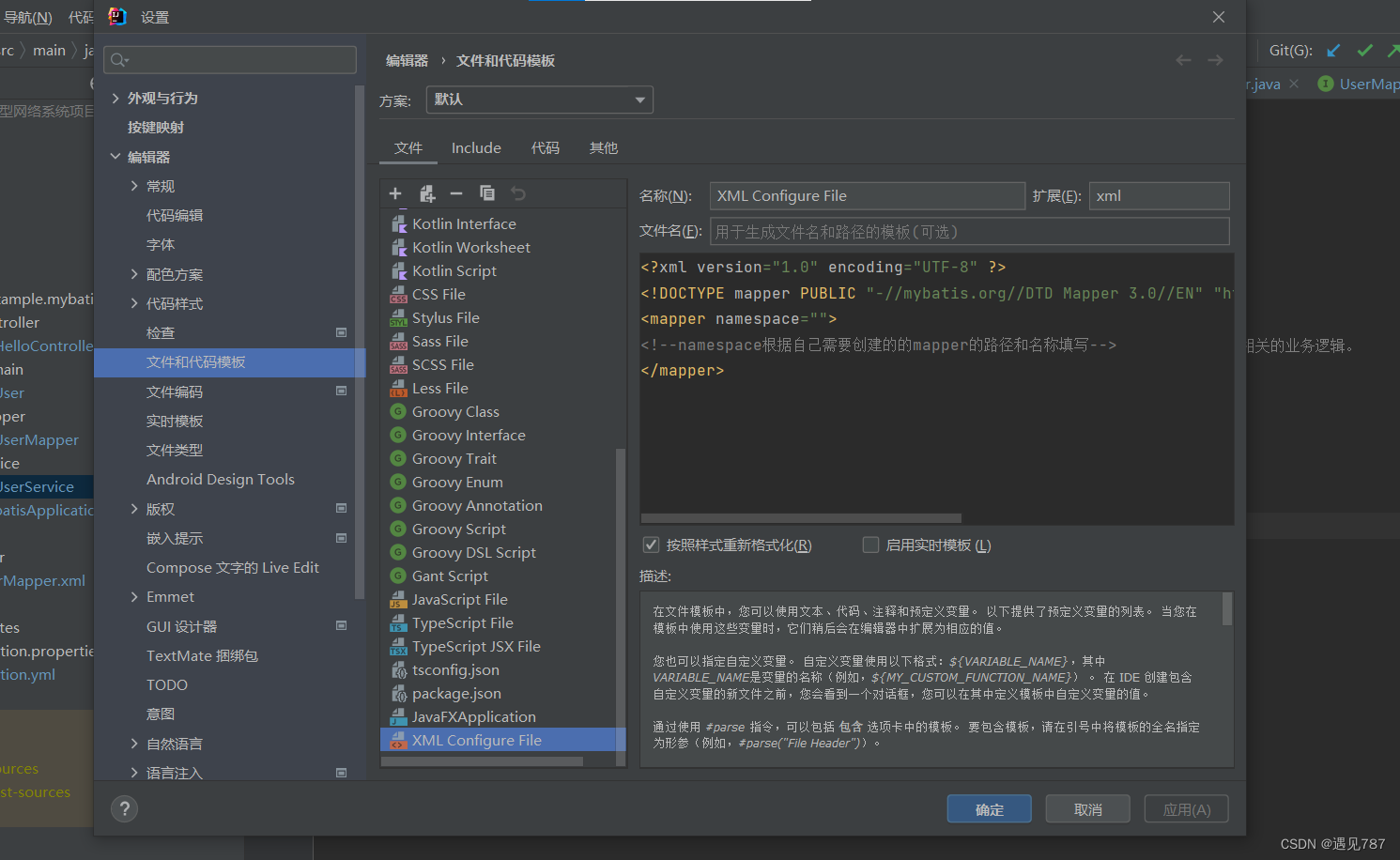Expand the 代码样式 tree node

click(x=134, y=303)
